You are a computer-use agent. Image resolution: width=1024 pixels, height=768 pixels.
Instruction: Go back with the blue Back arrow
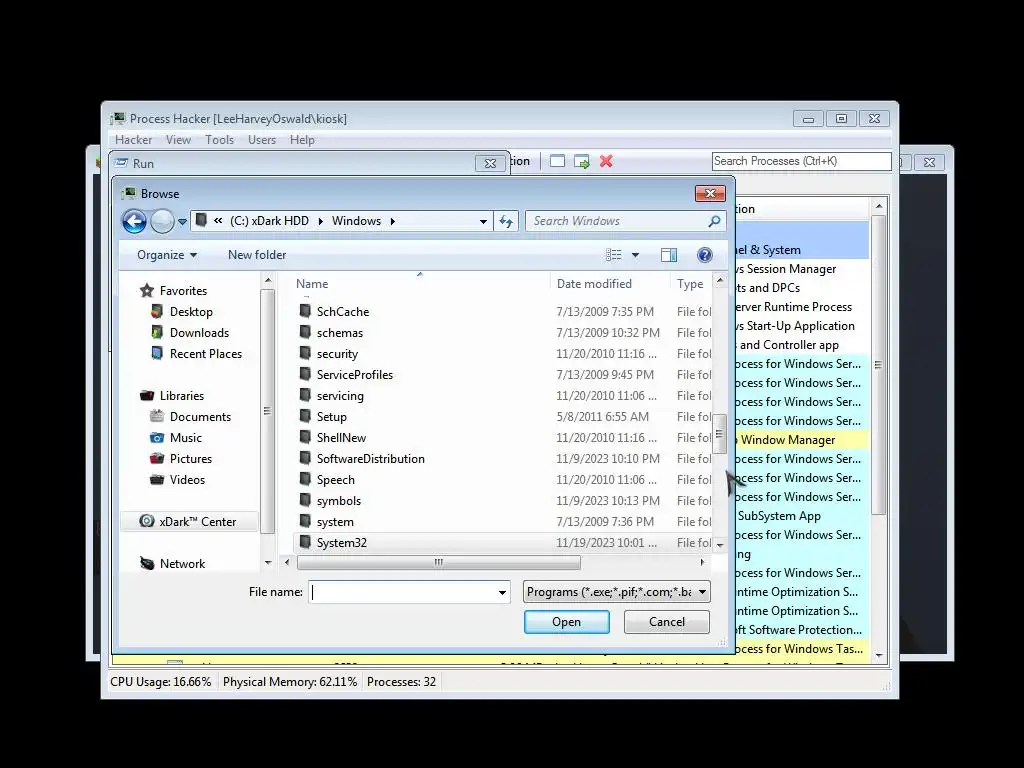135,221
